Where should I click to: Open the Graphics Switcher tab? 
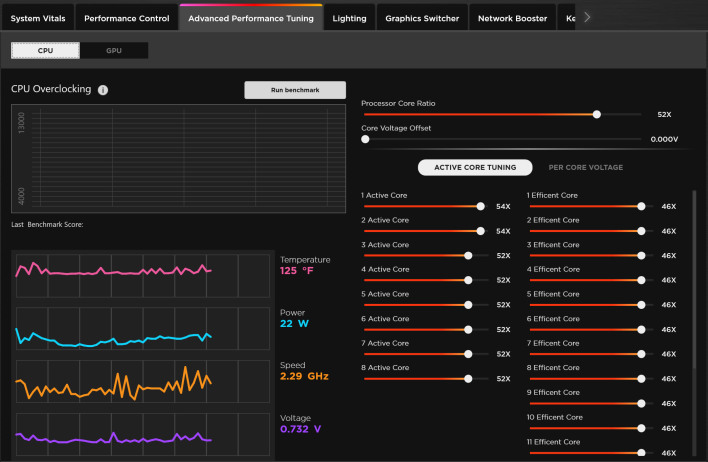coord(422,18)
